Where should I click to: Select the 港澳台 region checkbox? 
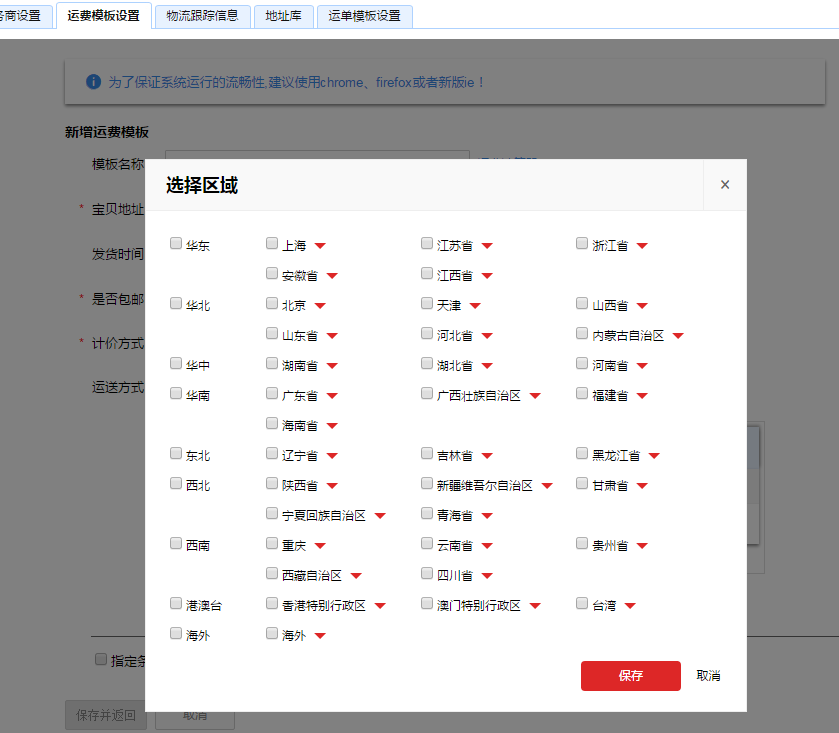coord(176,603)
